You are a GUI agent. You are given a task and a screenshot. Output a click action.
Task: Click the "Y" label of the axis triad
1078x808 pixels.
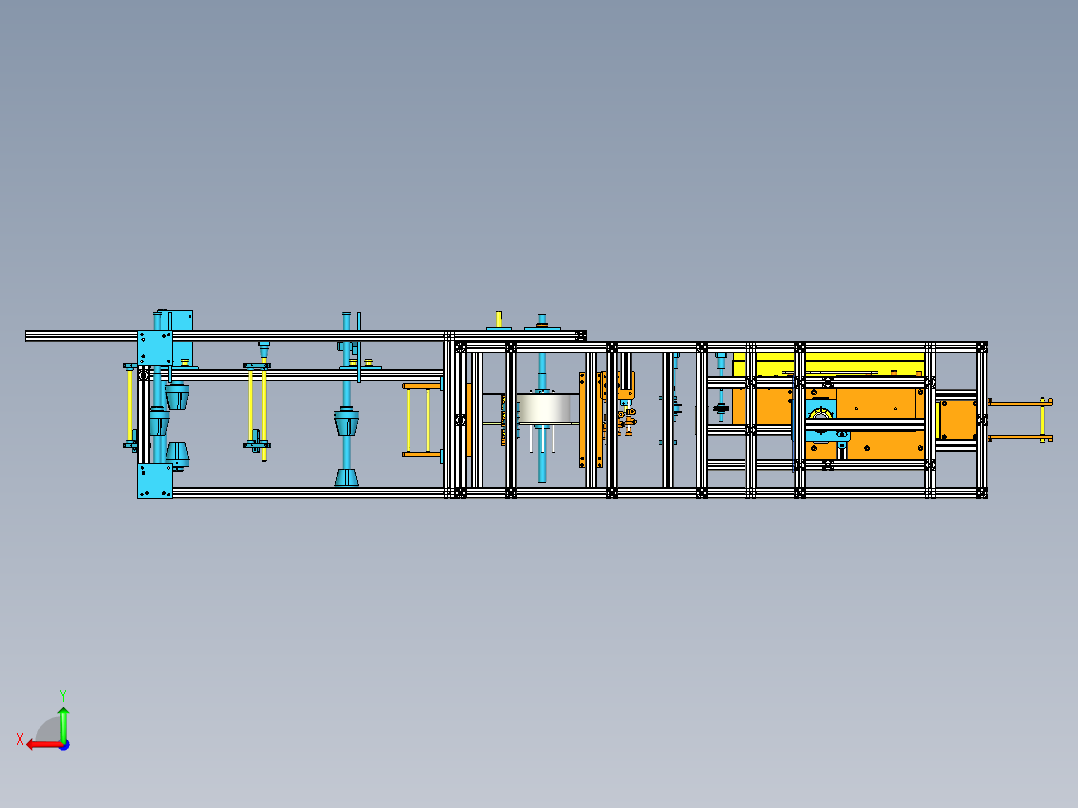63,696
